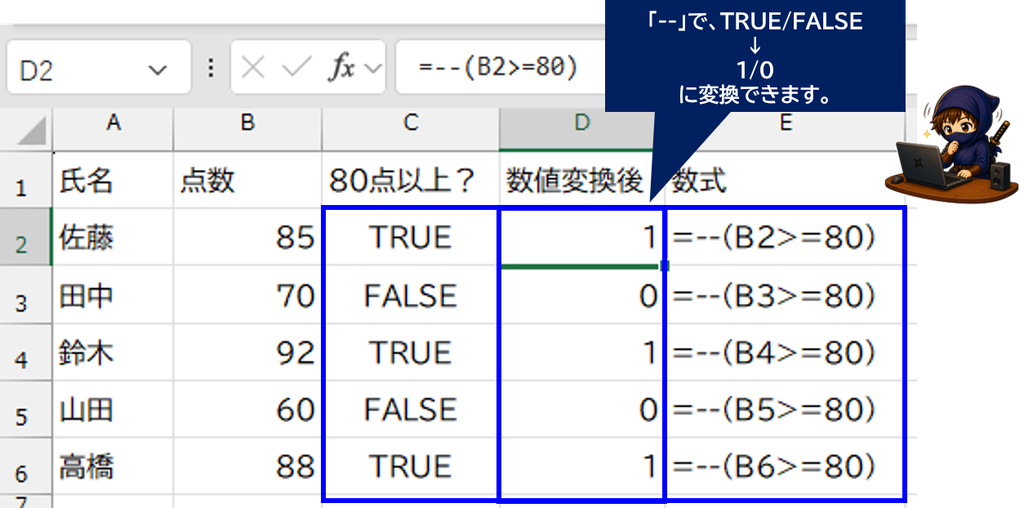Select the name cell 田中
The image size is (1024, 508).
(x=113, y=295)
